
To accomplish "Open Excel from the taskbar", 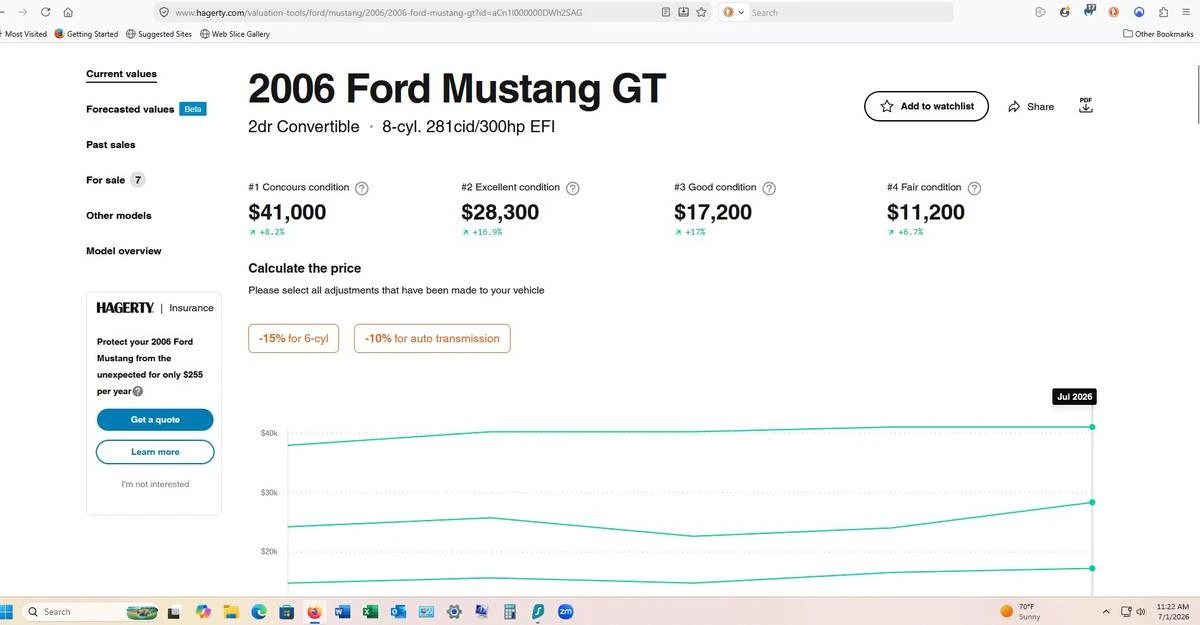I will click(x=370, y=612).
